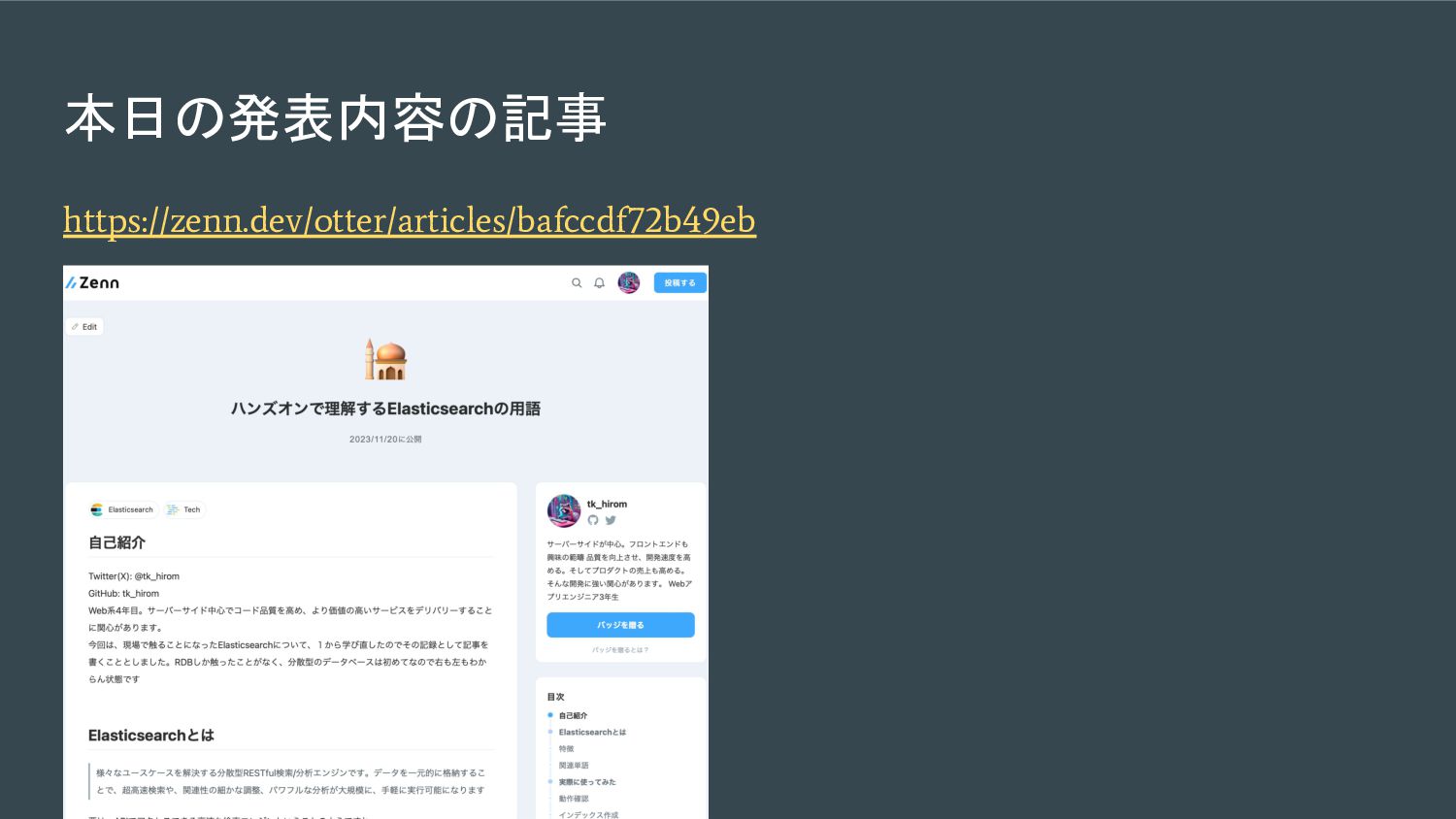Select the Tech topic tag
1456x819 pixels.
point(184,509)
